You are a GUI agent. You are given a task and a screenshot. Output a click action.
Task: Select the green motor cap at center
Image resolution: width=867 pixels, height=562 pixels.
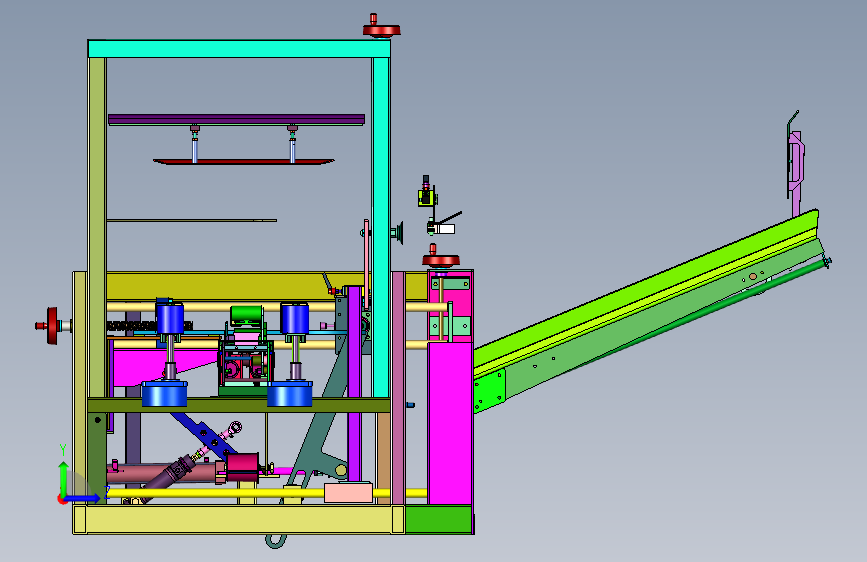(x=247, y=314)
